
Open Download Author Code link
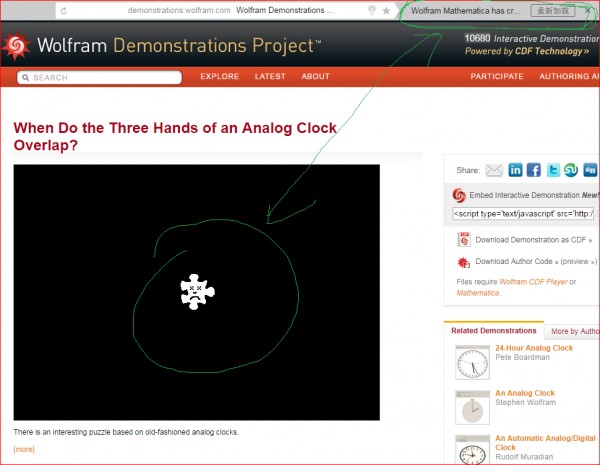[517, 262]
